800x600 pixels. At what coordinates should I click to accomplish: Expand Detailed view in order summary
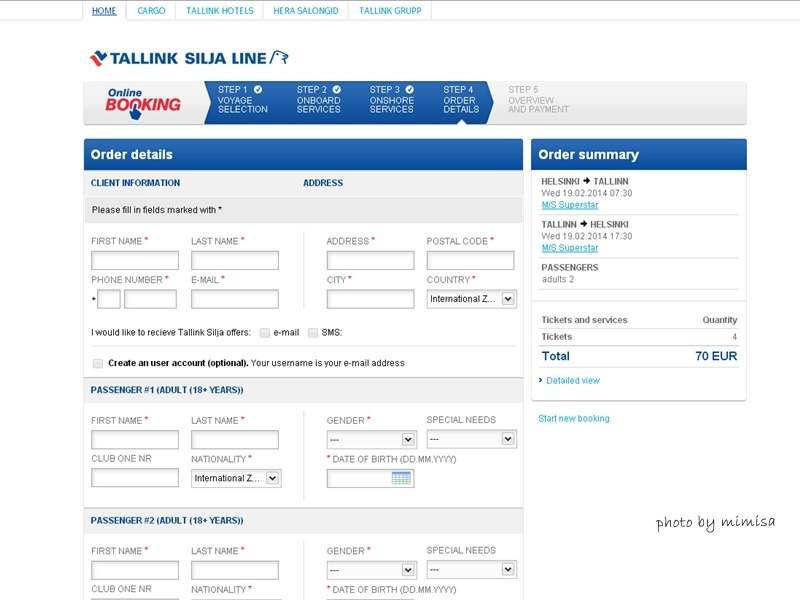[x=572, y=381]
